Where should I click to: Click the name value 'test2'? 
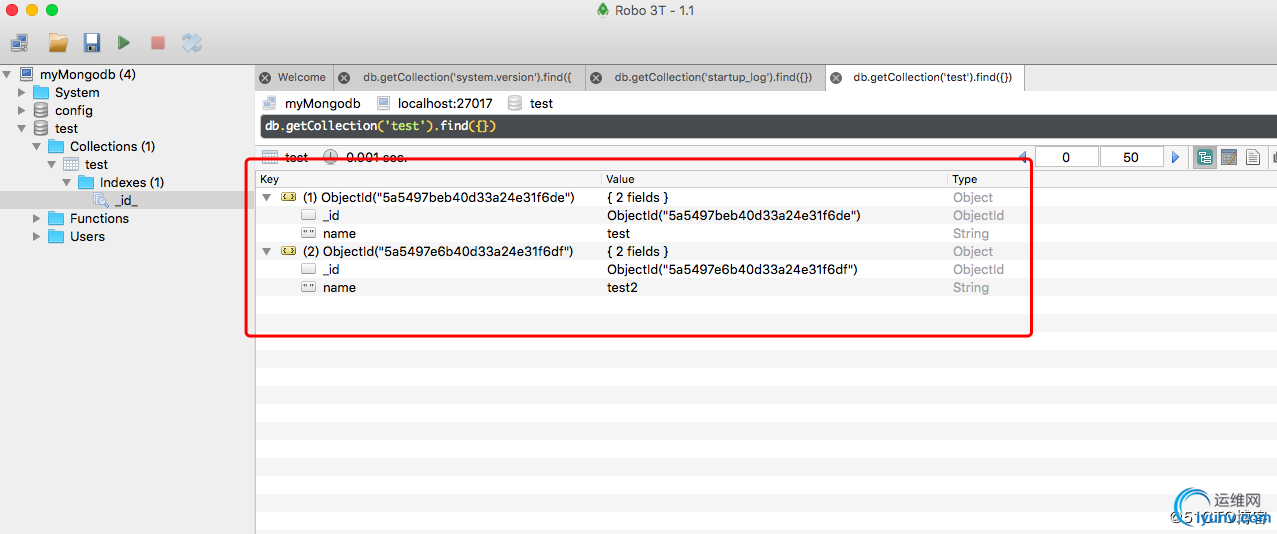(x=622, y=288)
